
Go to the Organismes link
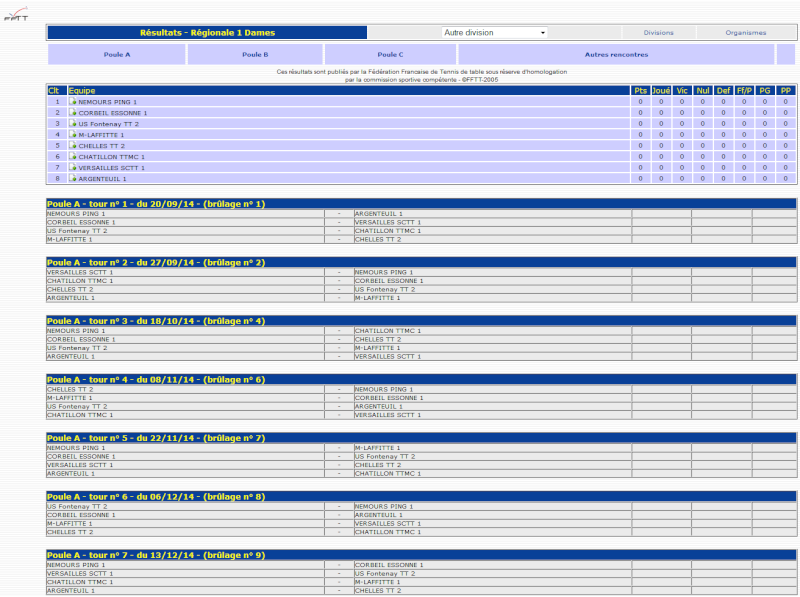click(746, 33)
